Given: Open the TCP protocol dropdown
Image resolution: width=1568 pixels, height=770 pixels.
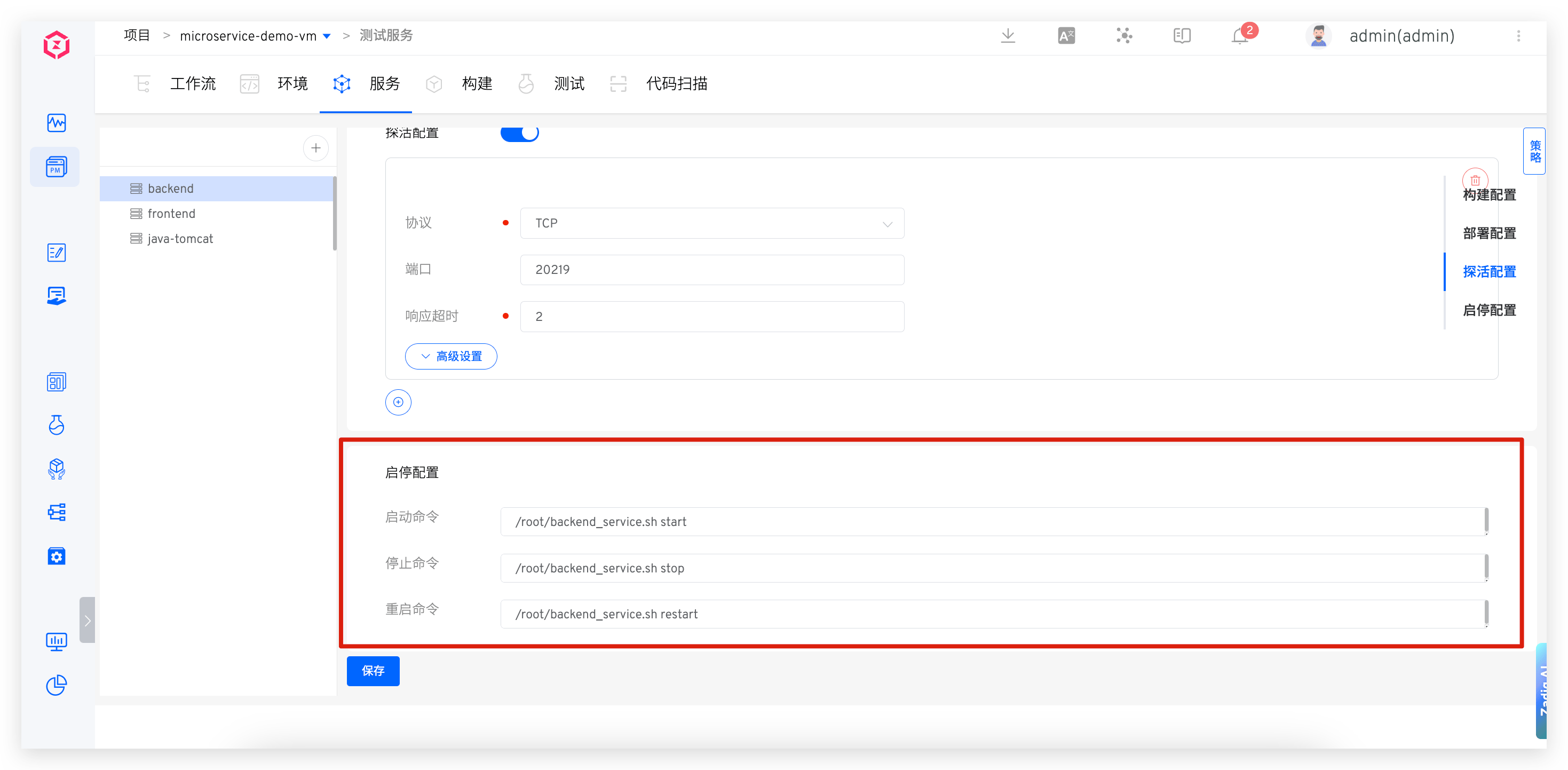Looking at the screenshot, I should tap(712, 223).
